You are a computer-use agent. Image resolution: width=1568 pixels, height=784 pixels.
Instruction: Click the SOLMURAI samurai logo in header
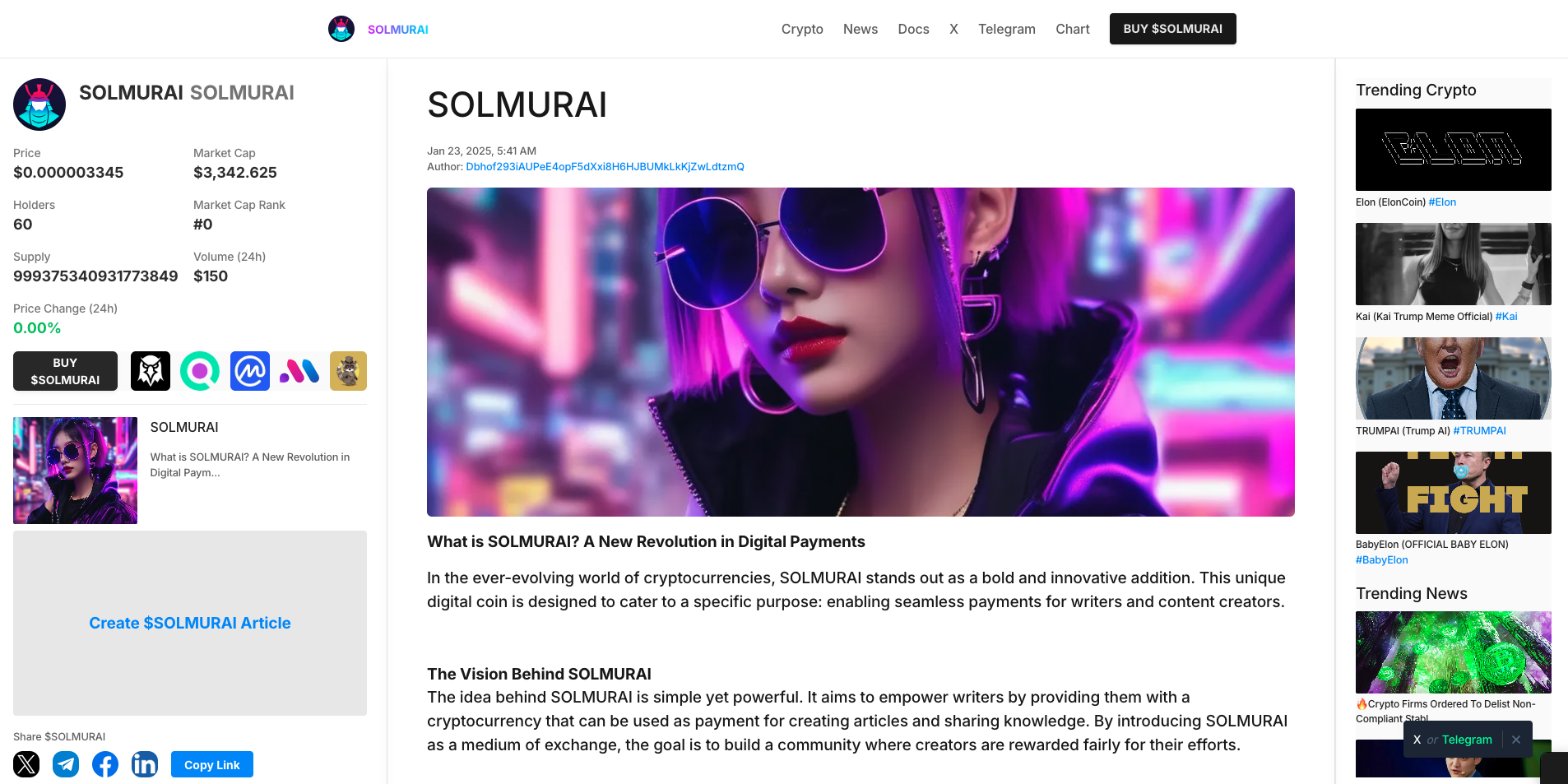point(341,29)
